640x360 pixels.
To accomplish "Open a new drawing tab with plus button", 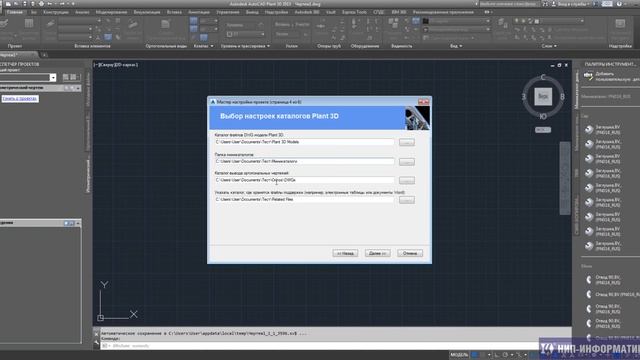I will pyautogui.click(x=44, y=55).
